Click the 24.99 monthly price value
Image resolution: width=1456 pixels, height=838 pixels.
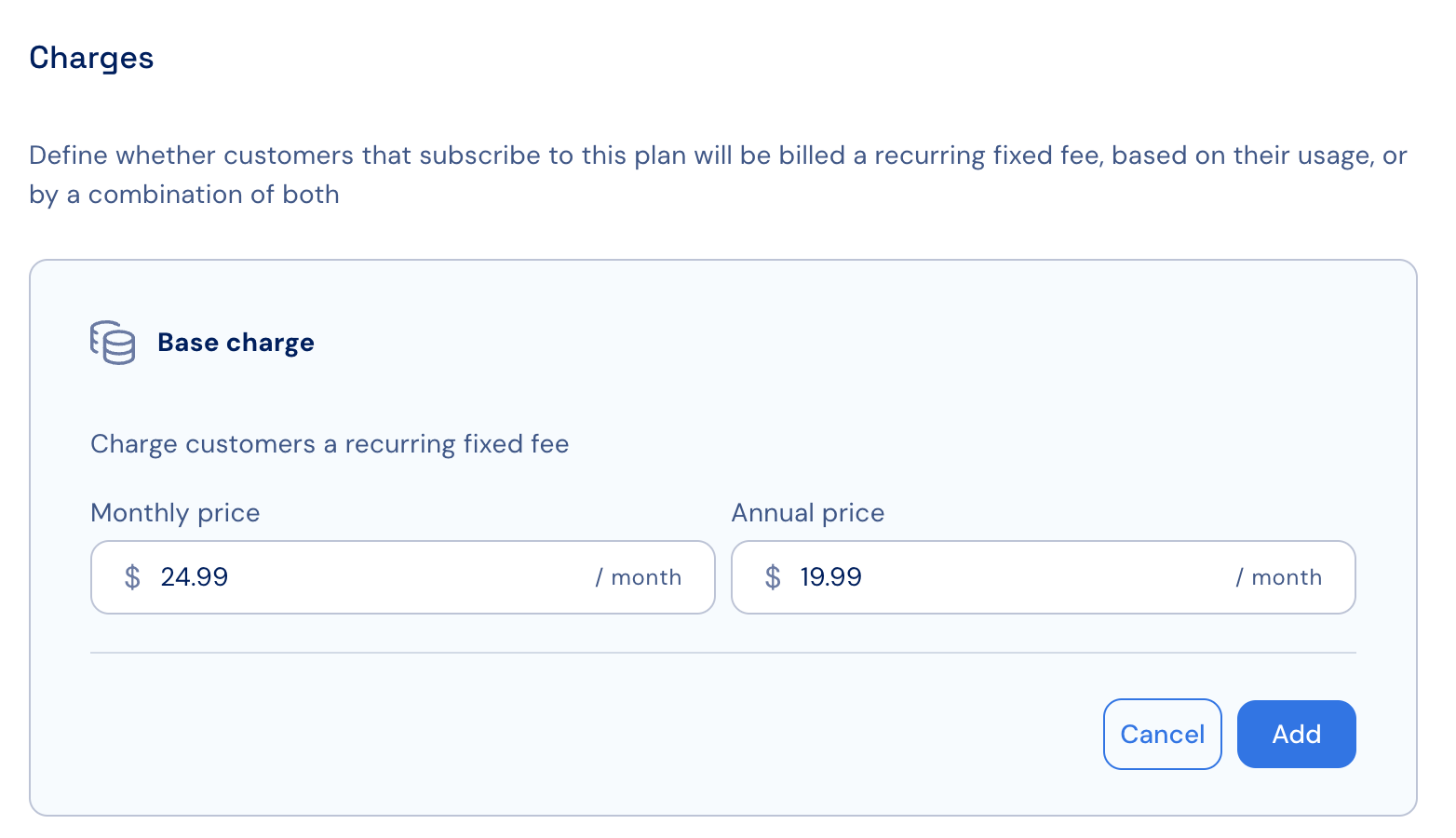tap(195, 577)
